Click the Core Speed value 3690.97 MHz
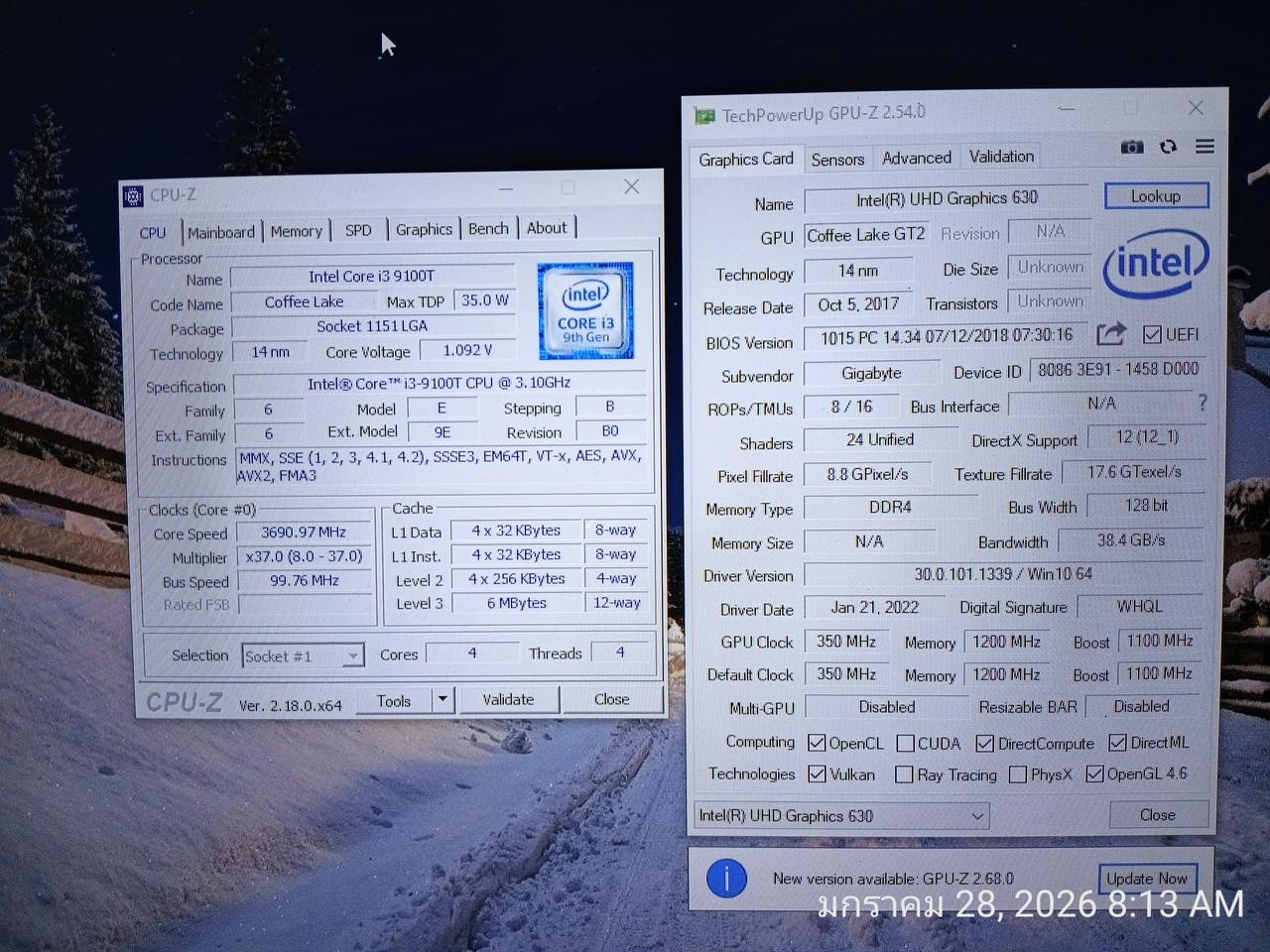 point(304,533)
